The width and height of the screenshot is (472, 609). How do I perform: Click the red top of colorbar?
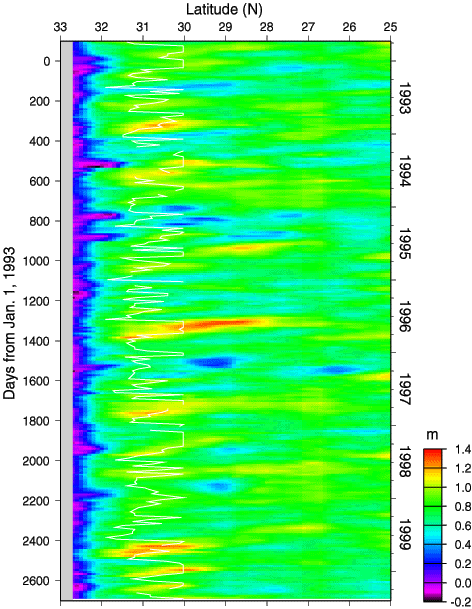(x=432, y=454)
